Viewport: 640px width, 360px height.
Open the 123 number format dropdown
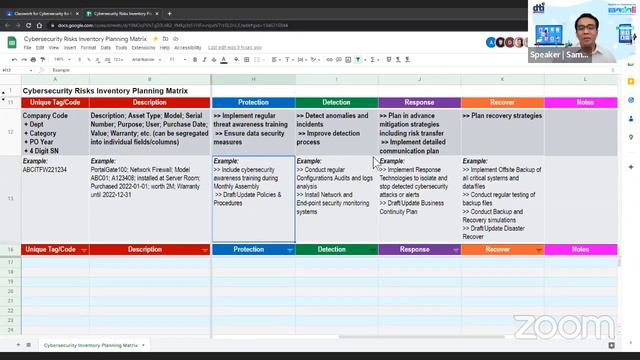pos(118,60)
